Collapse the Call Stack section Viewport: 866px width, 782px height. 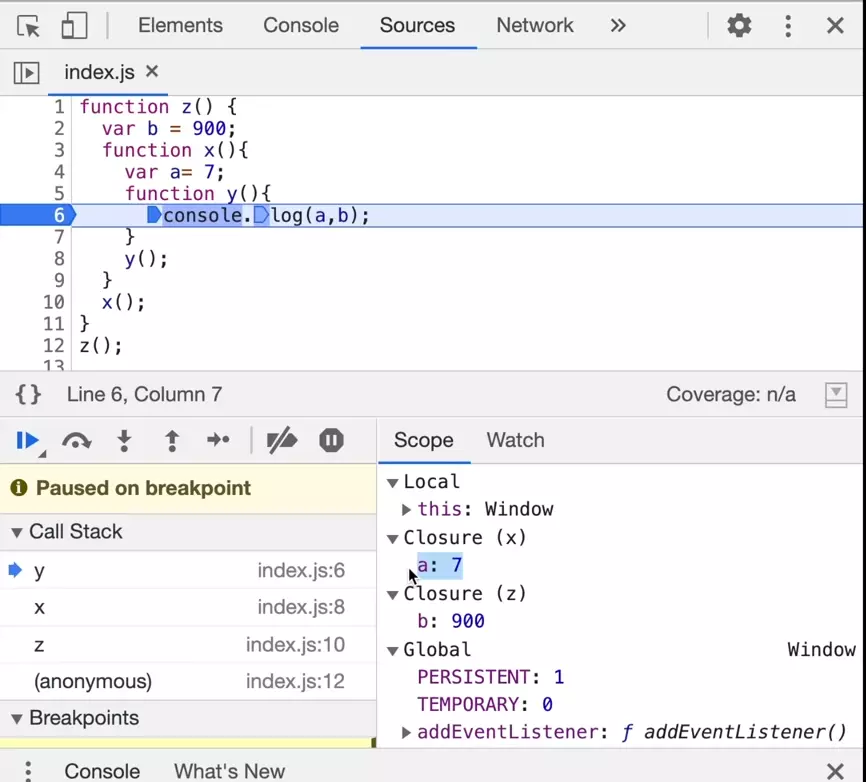pyautogui.click(x=17, y=532)
